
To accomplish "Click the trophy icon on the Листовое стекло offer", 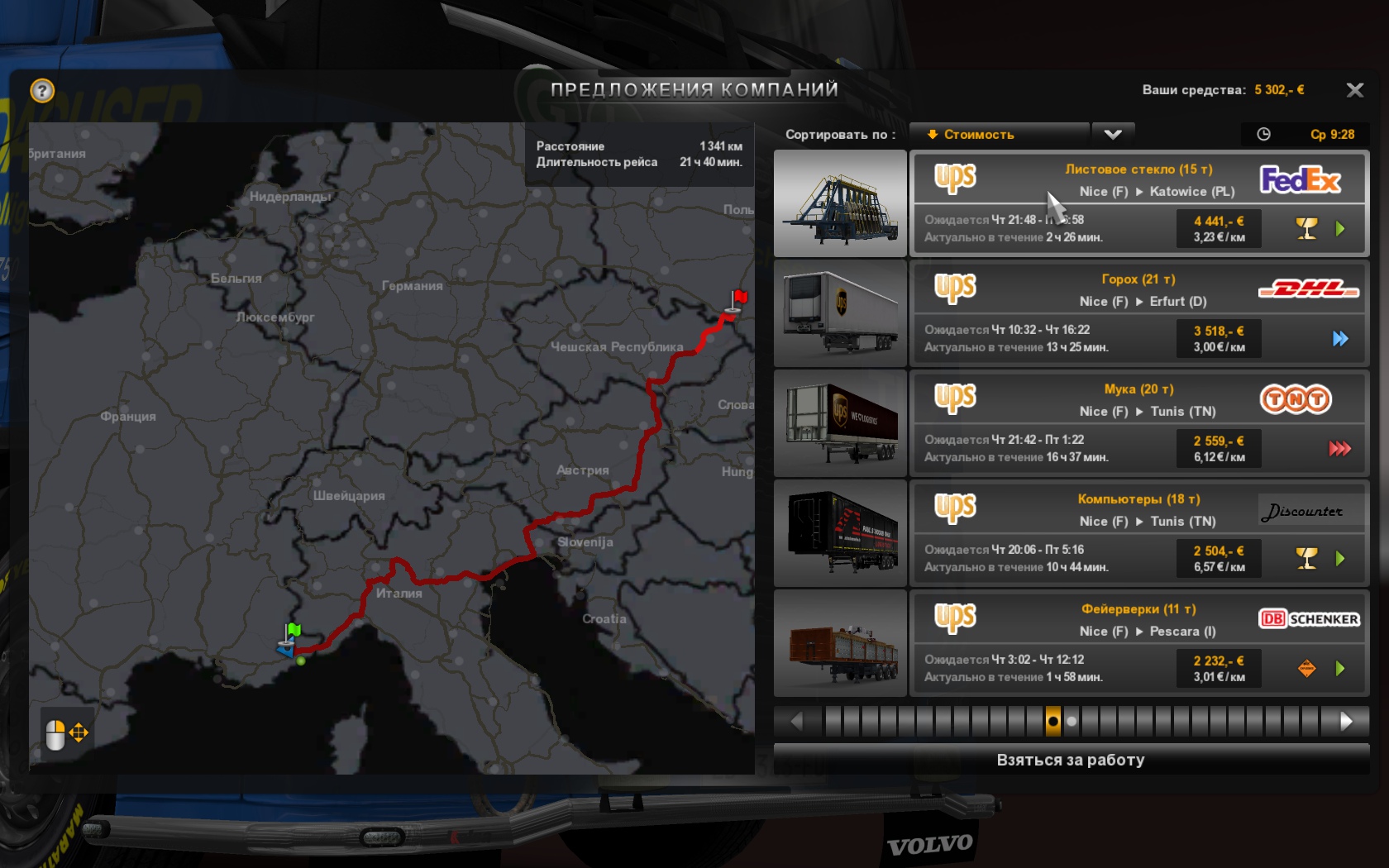I will pos(1306,228).
